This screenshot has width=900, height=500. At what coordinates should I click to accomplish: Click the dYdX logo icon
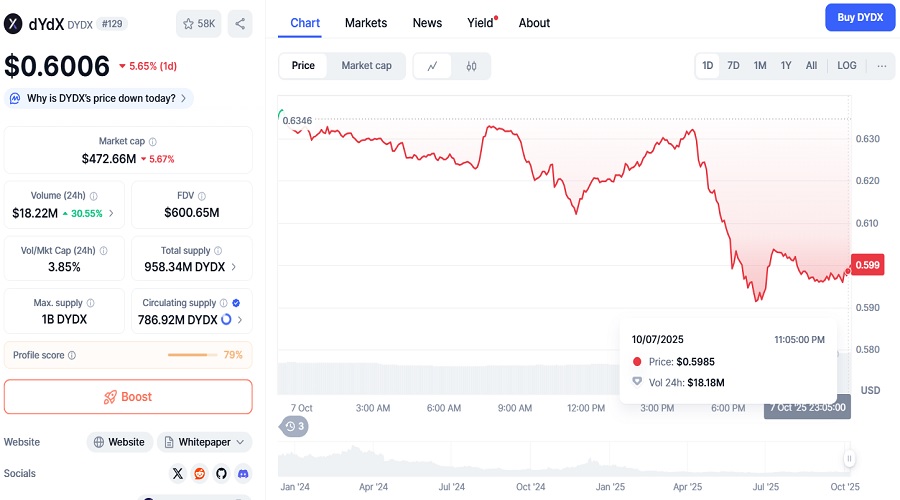click(x=13, y=24)
